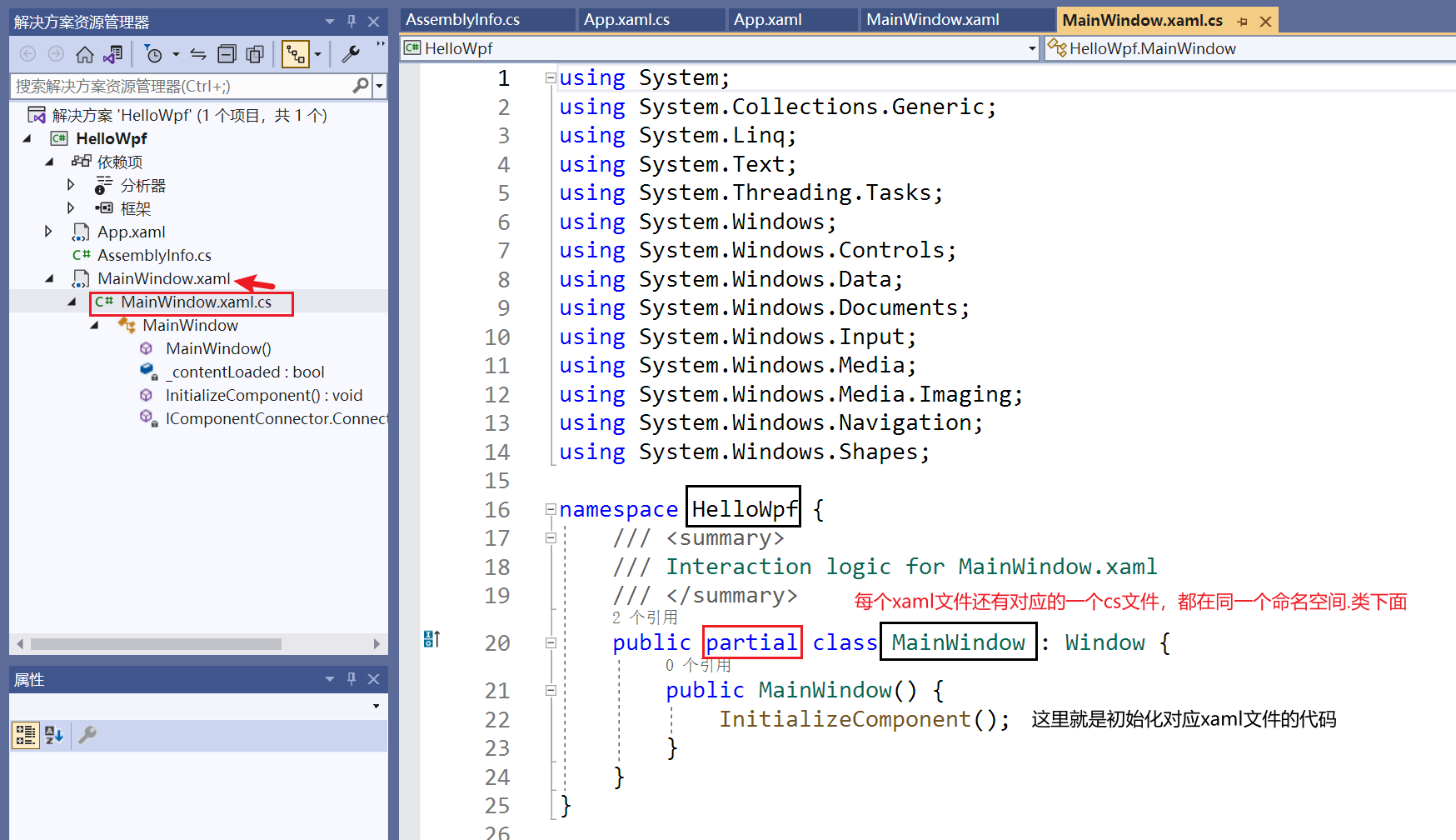1456x840 pixels.
Task: Click the toolbar overflow chevron in Solution Explorer
Action: (381, 44)
